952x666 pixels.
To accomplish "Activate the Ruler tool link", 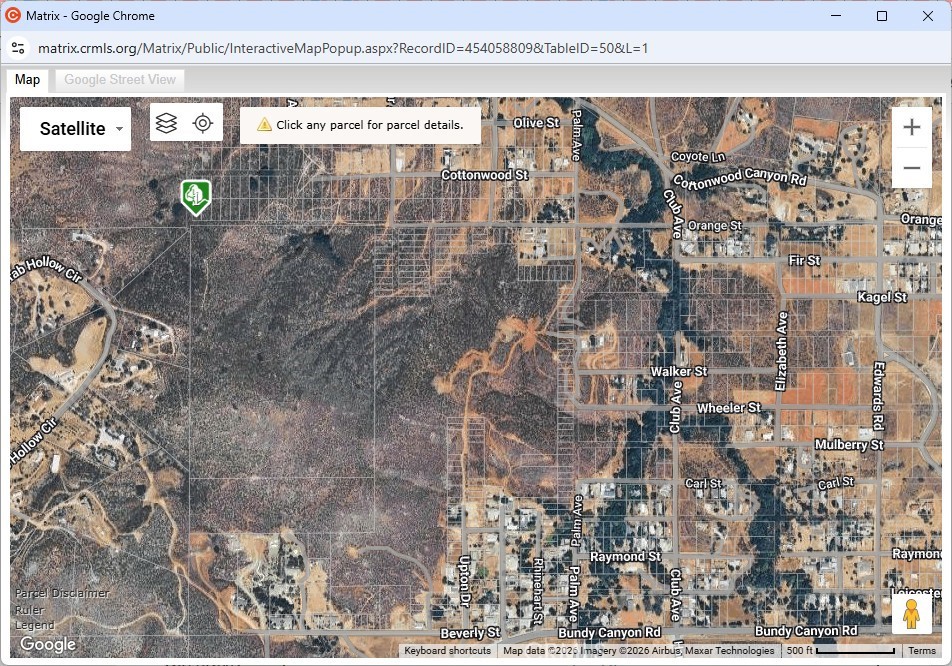I will (30, 610).
